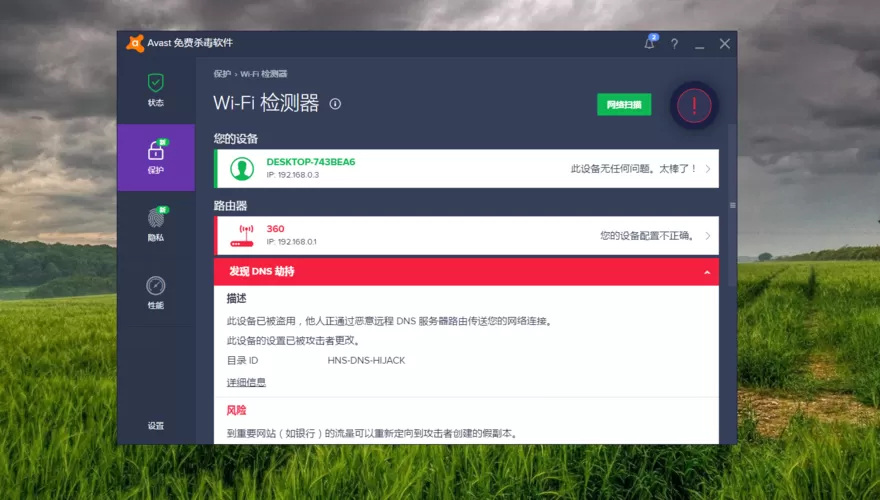The width and height of the screenshot is (880, 500).
Task: Click the DESKTOP-743BEA6 device avatar icon
Action: pyautogui.click(x=242, y=168)
